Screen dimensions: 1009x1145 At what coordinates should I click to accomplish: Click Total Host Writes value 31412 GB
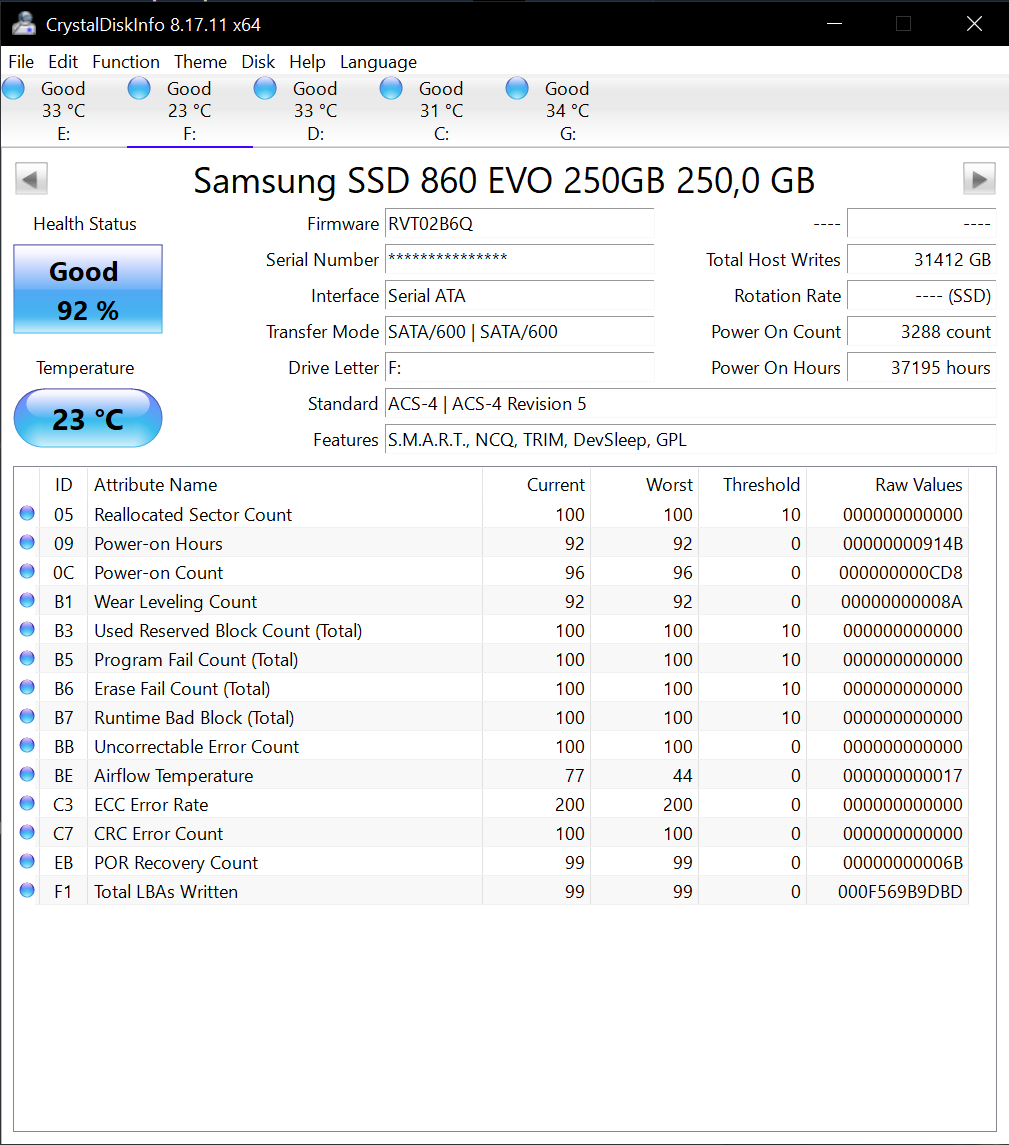tap(921, 259)
